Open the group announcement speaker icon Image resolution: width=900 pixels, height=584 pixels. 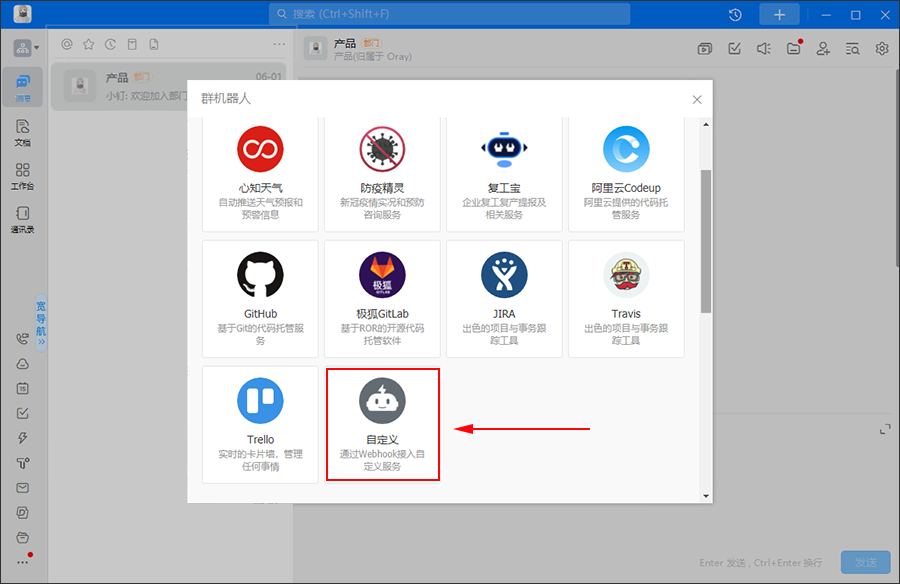(764, 49)
